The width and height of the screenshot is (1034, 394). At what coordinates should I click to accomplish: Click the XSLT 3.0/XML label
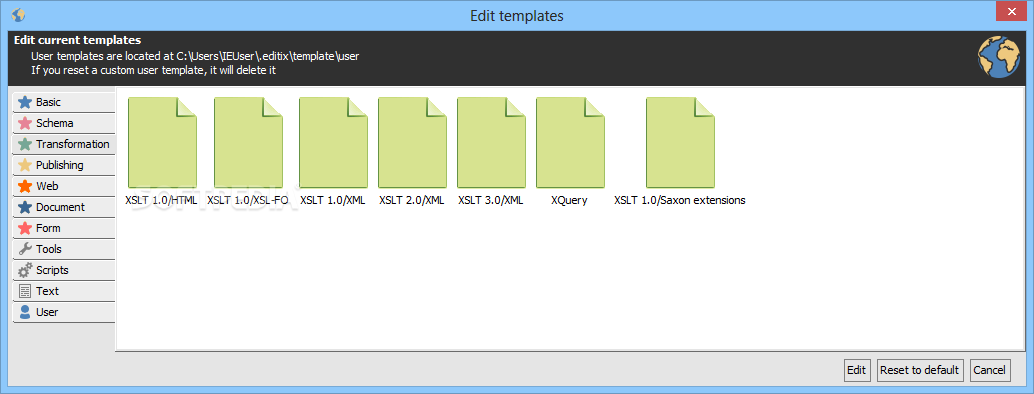pos(491,200)
